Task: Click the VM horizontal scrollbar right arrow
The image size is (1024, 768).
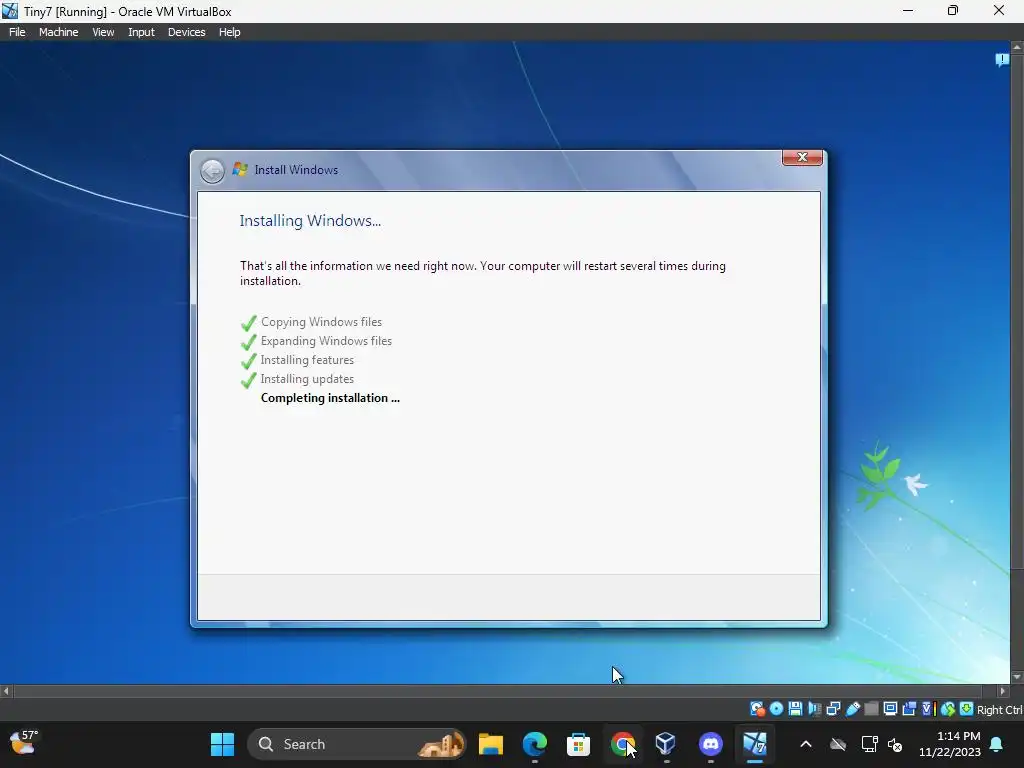Action: pos(1002,691)
